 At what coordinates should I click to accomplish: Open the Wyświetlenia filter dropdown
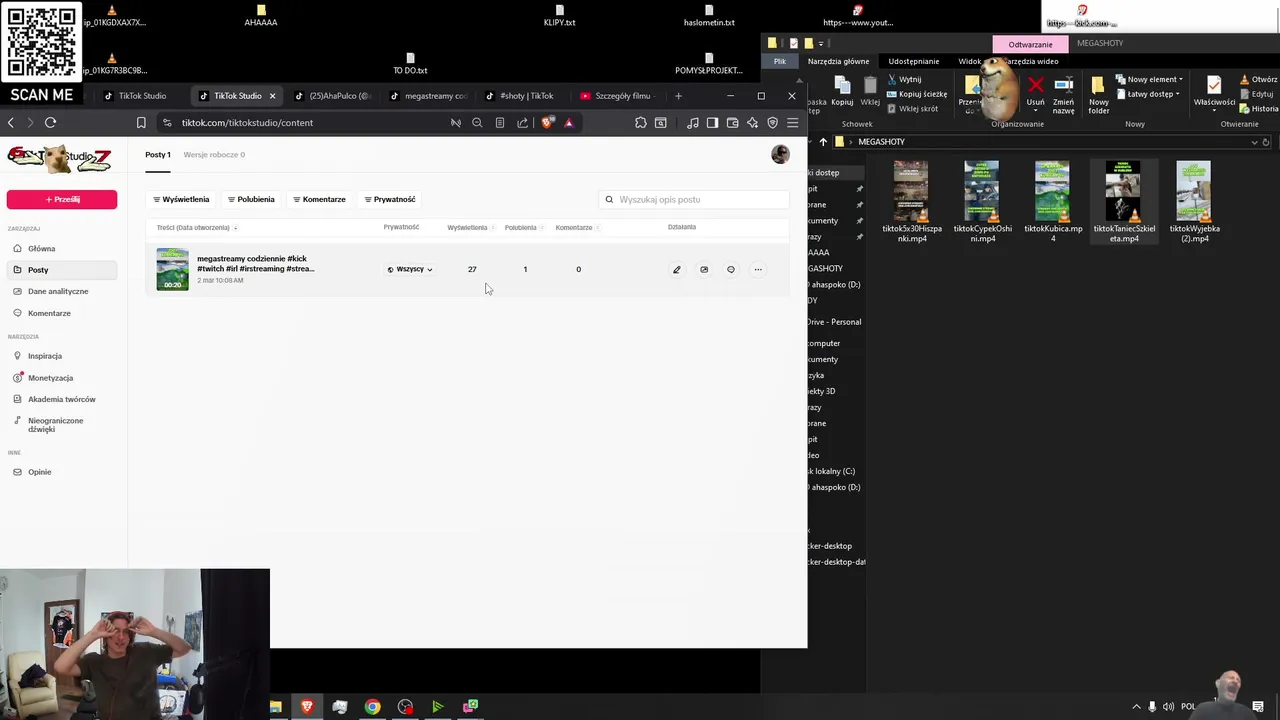click(181, 199)
